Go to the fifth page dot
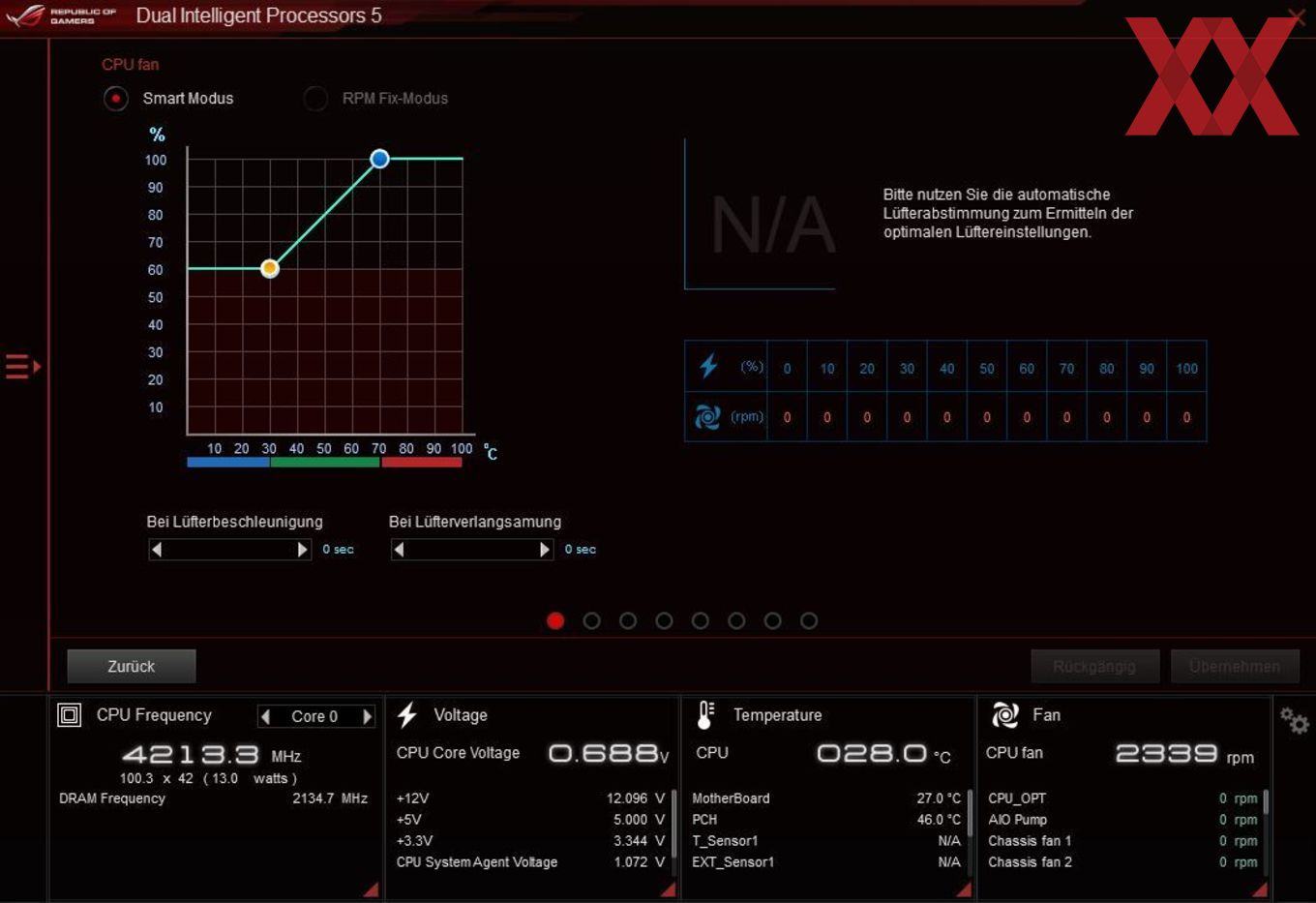This screenshot has height=903, width=1316. point(701,621)
